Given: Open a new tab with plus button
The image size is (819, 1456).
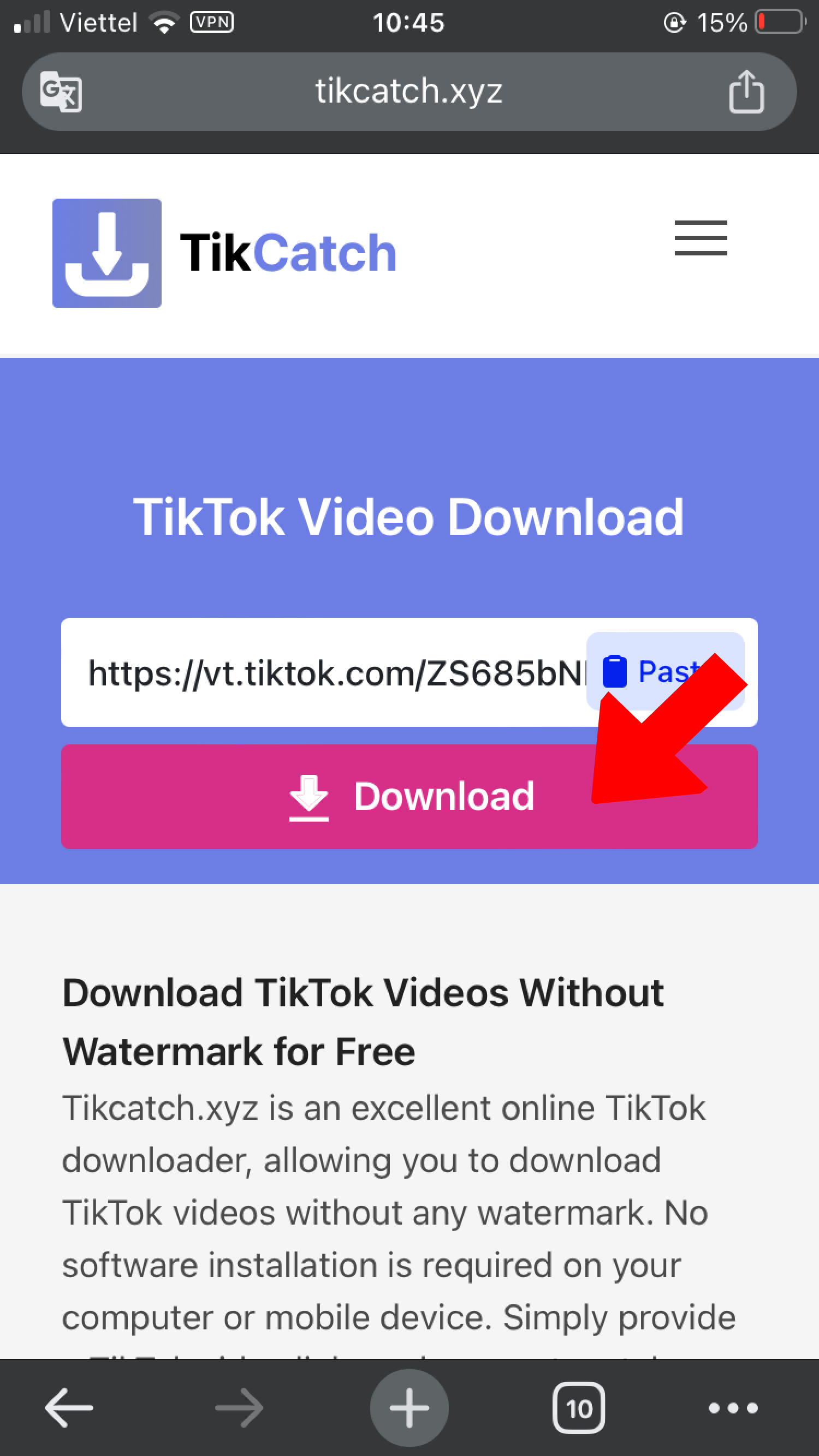Looking at the screenshot, I should coord(410,1407).
